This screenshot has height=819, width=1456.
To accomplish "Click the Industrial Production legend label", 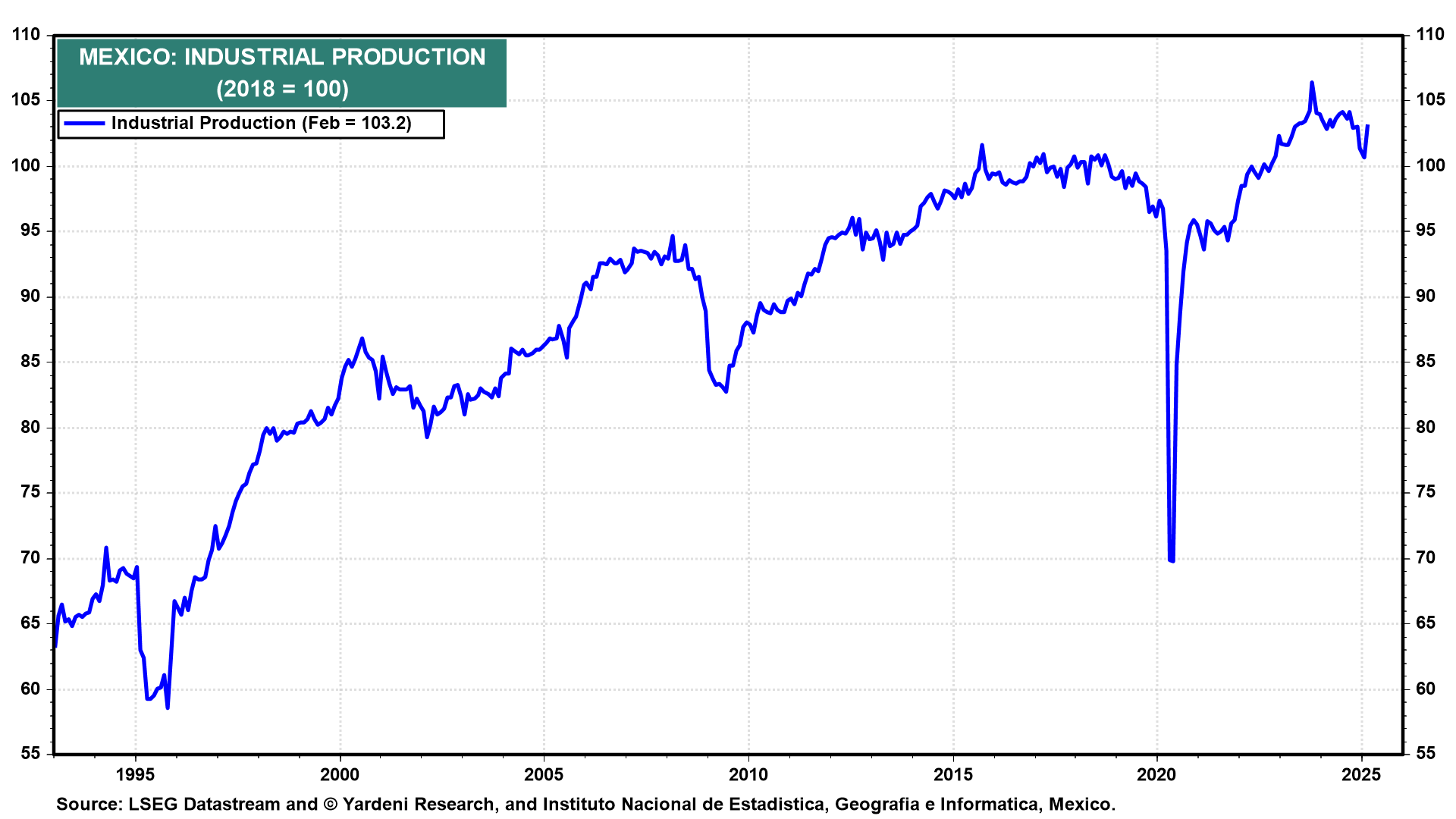I will pyautogui.click(x=261, y=124).
